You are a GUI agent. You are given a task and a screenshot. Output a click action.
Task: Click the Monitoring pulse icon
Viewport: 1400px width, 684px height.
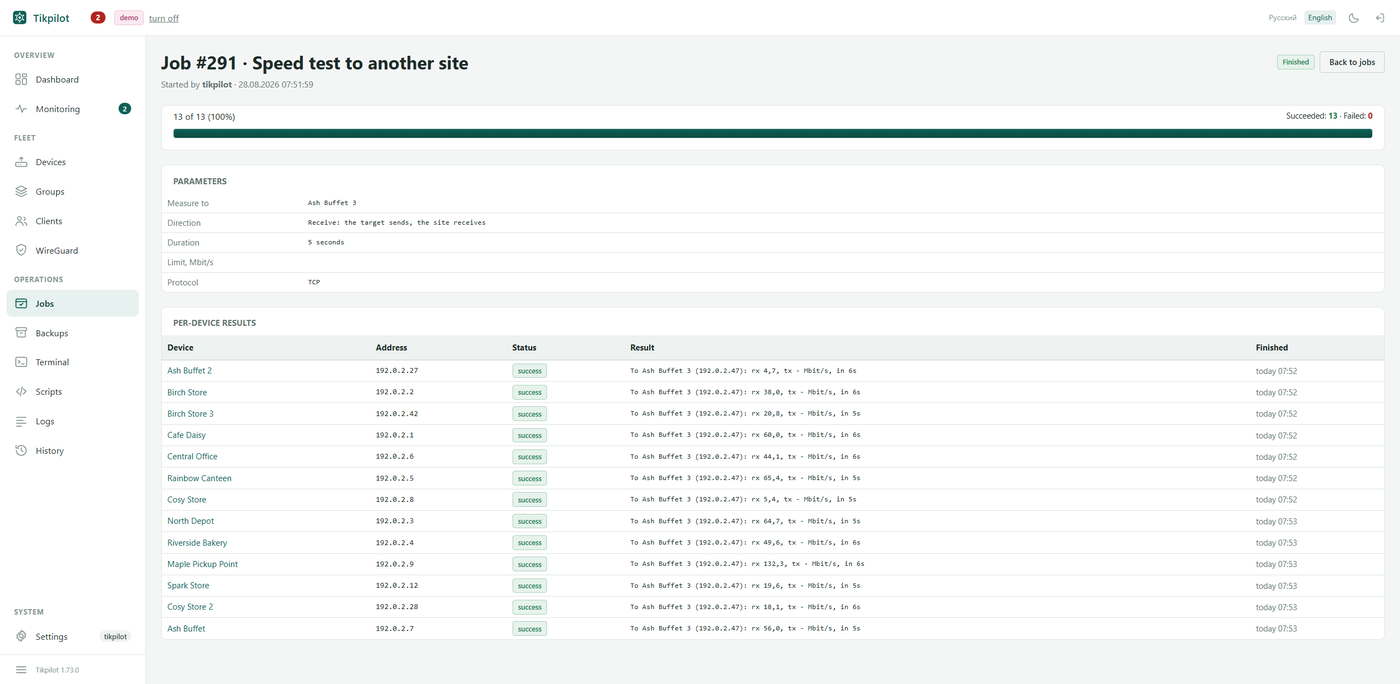coord(21,109)
